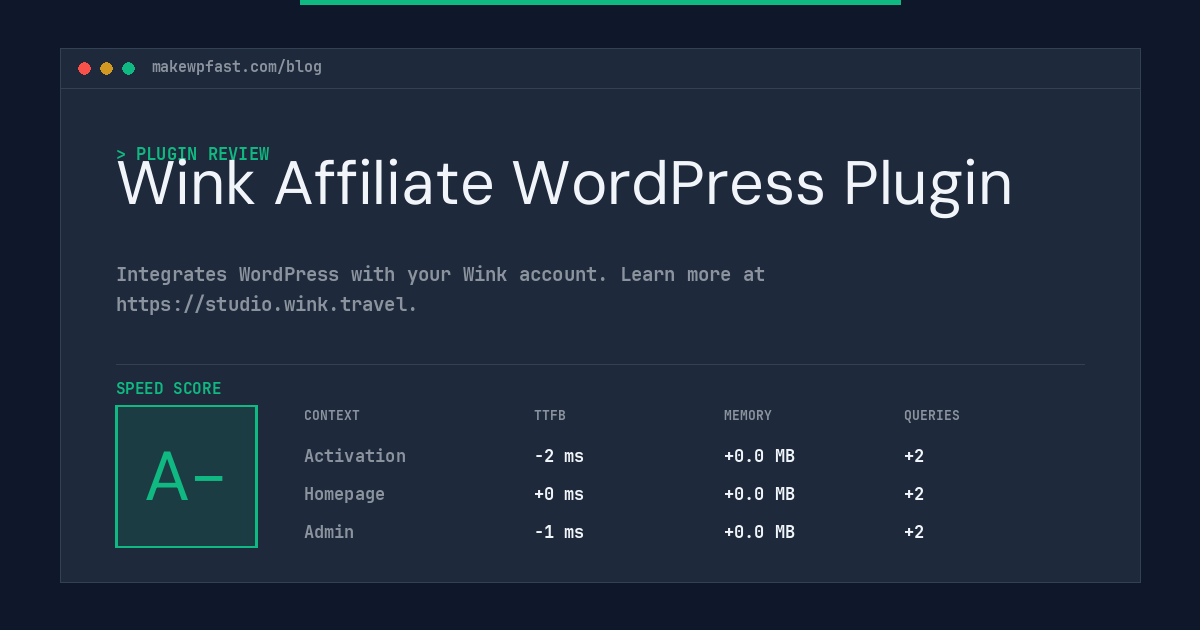Click the yellow minimize dot
The width and height of the screenshot is (1200, 630).
coord(106,68)
